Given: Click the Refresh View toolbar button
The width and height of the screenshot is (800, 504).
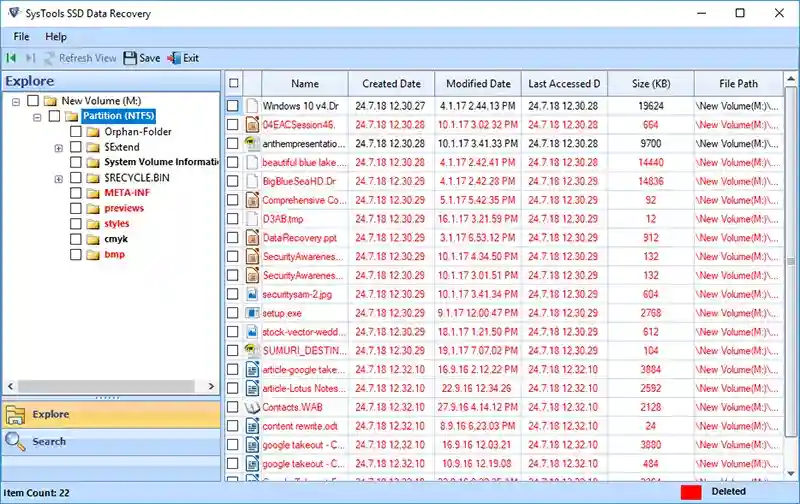Looking at the screenshot, I should (80, 58).
